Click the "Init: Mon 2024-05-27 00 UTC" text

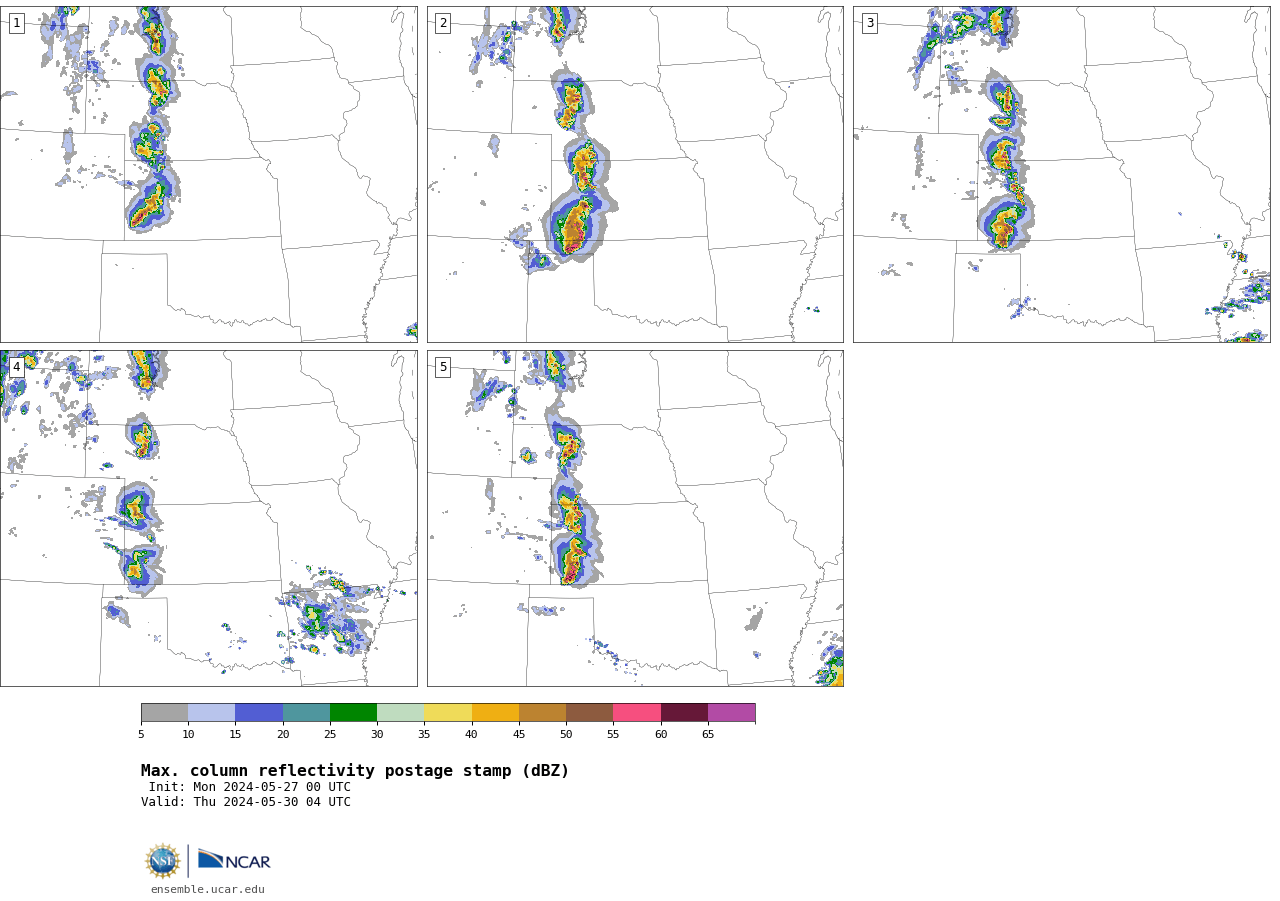(250, 787)
